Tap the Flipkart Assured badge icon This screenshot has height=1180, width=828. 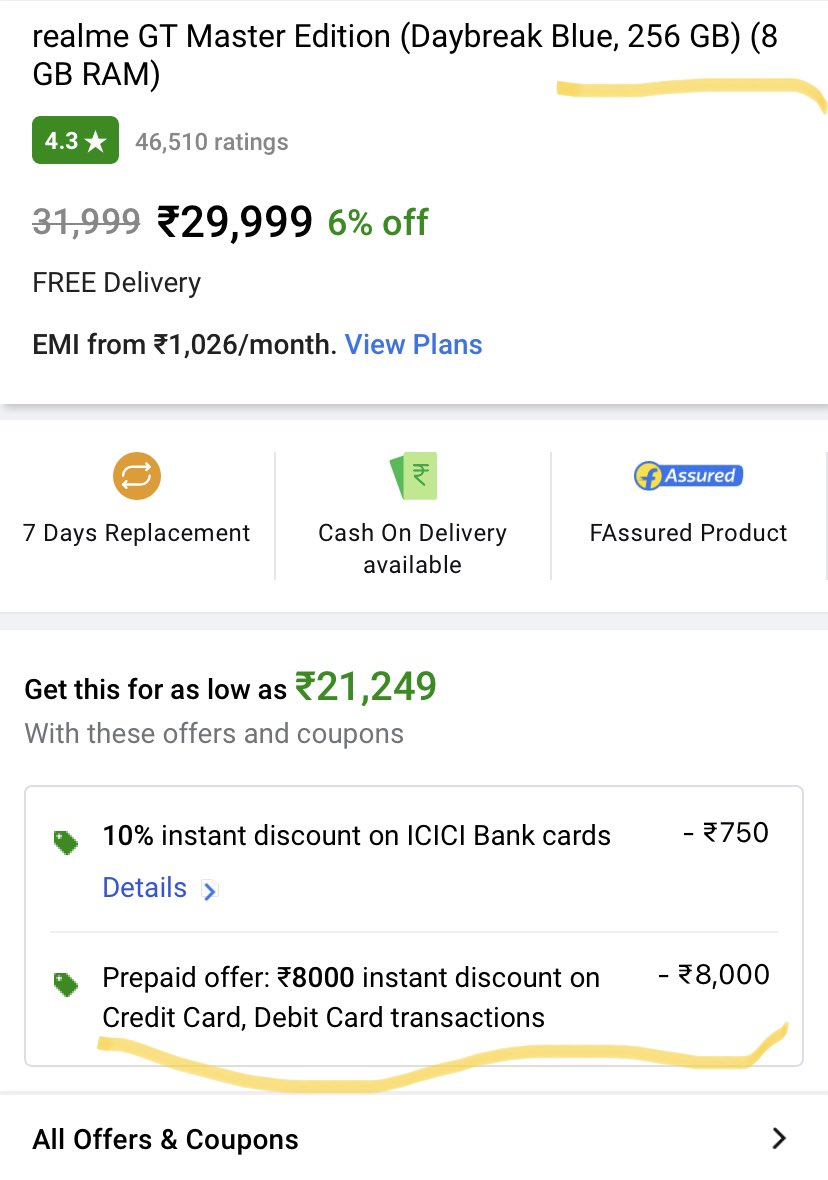[x=689, y=476]
